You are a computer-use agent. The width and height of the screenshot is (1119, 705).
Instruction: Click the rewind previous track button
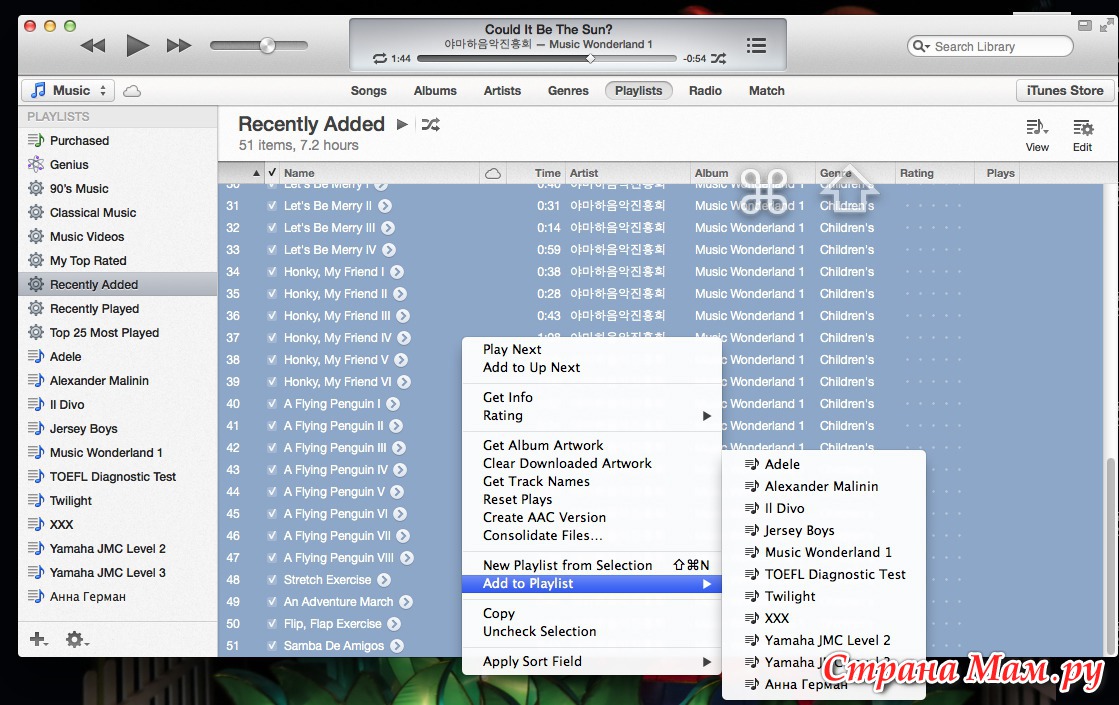click(93, 46)
